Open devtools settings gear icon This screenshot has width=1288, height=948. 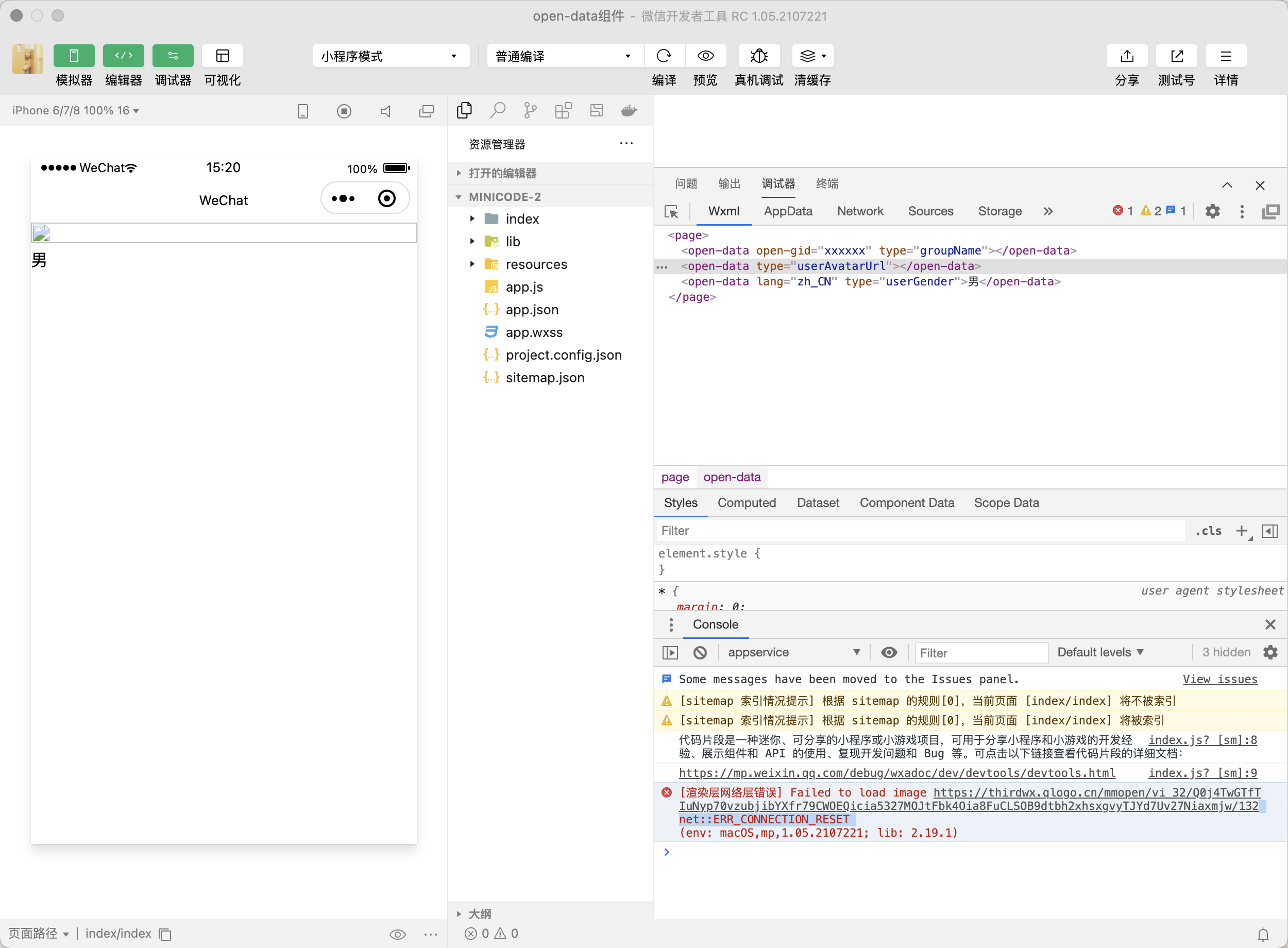click(1212, 212)
